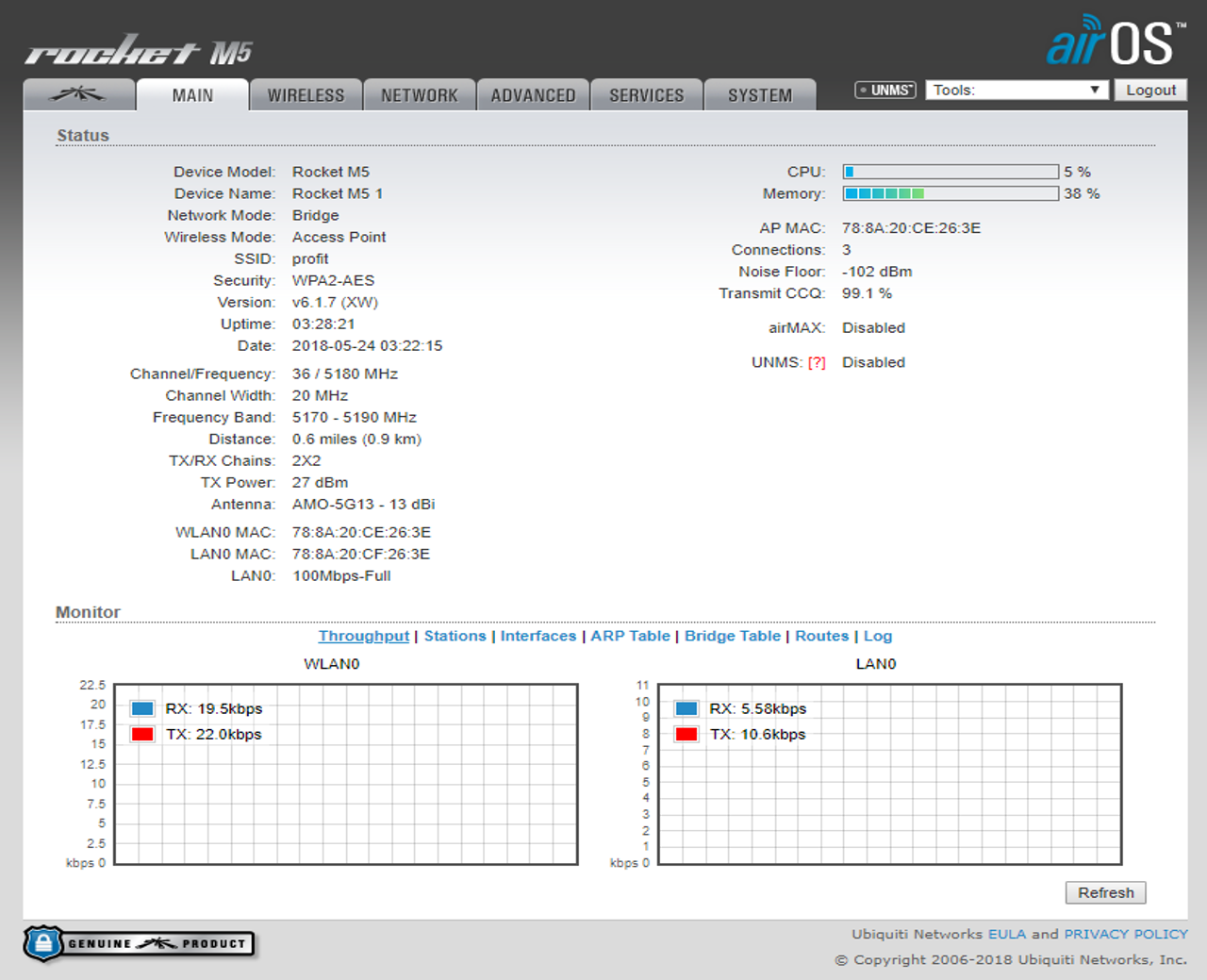Screen dimensions: 1207x980
Task: Open the Ubiquiti logo tab
Action: (x=78, y=94)
